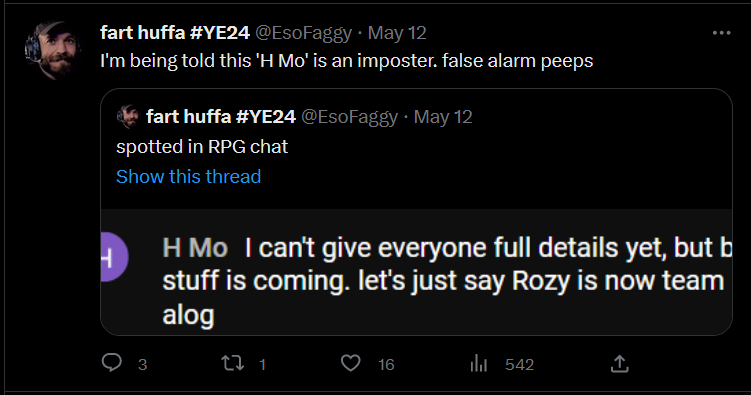
Task: Click the share upload icon
Action: tap(619, 363)
